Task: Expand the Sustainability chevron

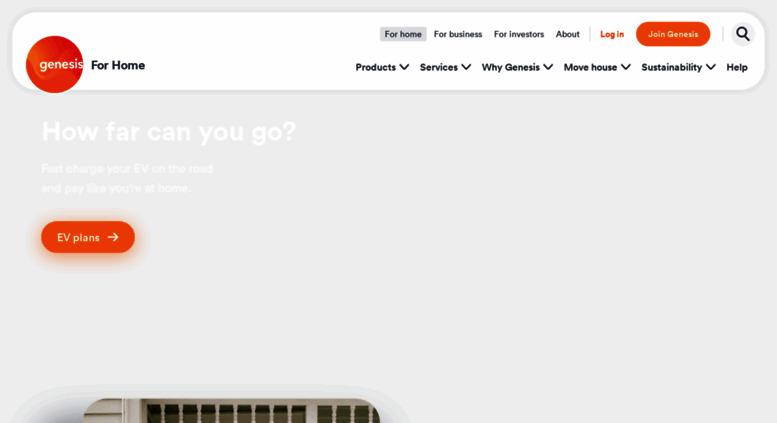Action: [711, 67]
